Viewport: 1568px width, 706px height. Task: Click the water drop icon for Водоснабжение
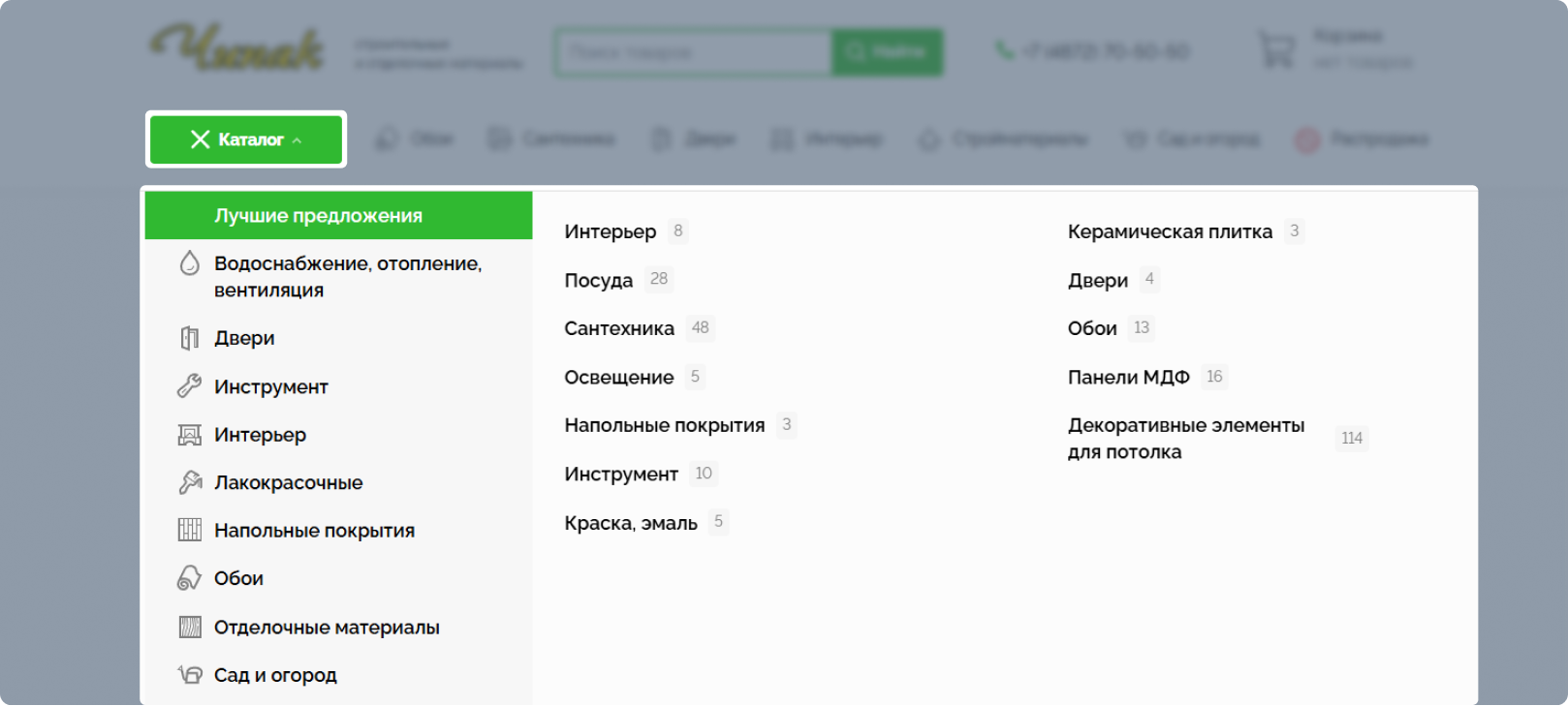(x=190, y=263)
